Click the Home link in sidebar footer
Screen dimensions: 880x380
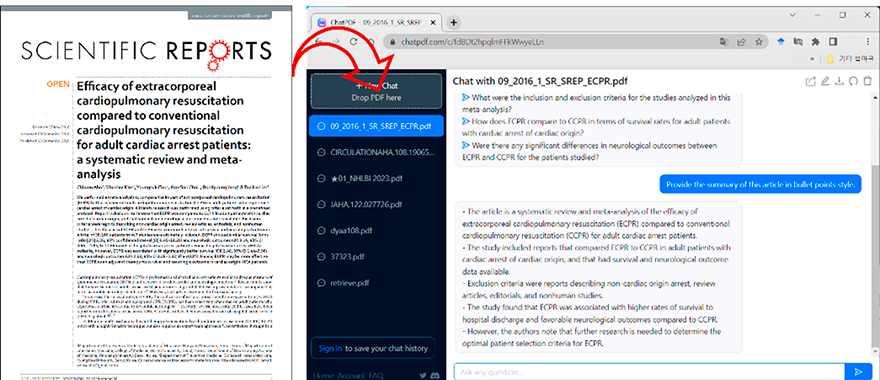click(x=324, y=376)
